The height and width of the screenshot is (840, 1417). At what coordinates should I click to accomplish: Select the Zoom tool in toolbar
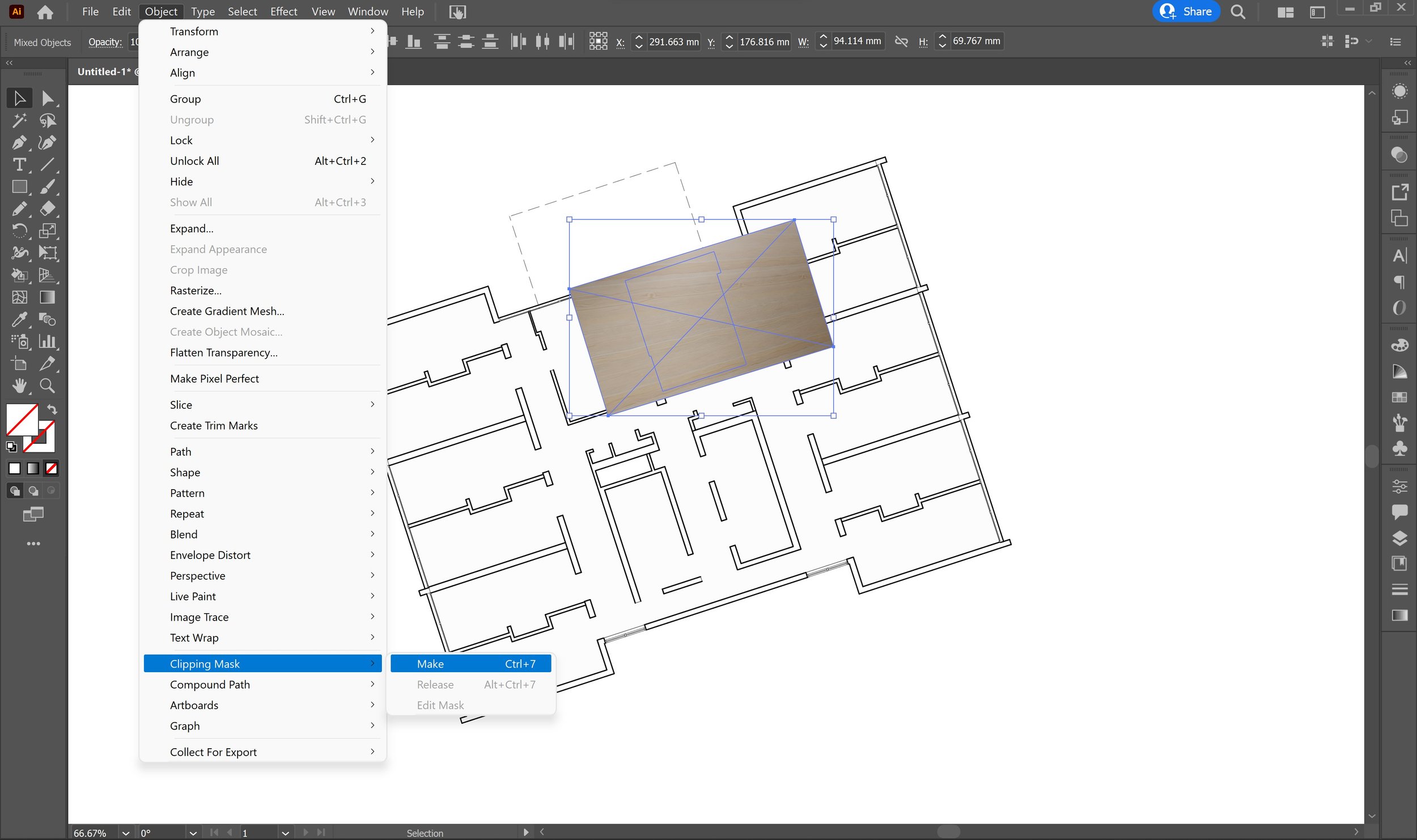click(47, 385)
